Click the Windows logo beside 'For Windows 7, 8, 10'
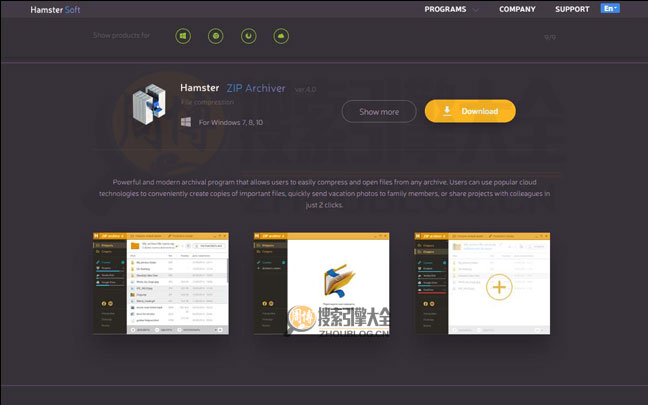The width and height of the screenshot is (648, 405). [x=186, y=122]
